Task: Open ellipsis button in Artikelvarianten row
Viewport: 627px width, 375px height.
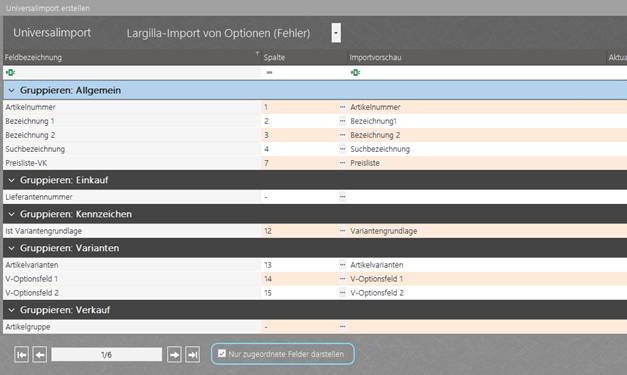Action: pos(342,265)
